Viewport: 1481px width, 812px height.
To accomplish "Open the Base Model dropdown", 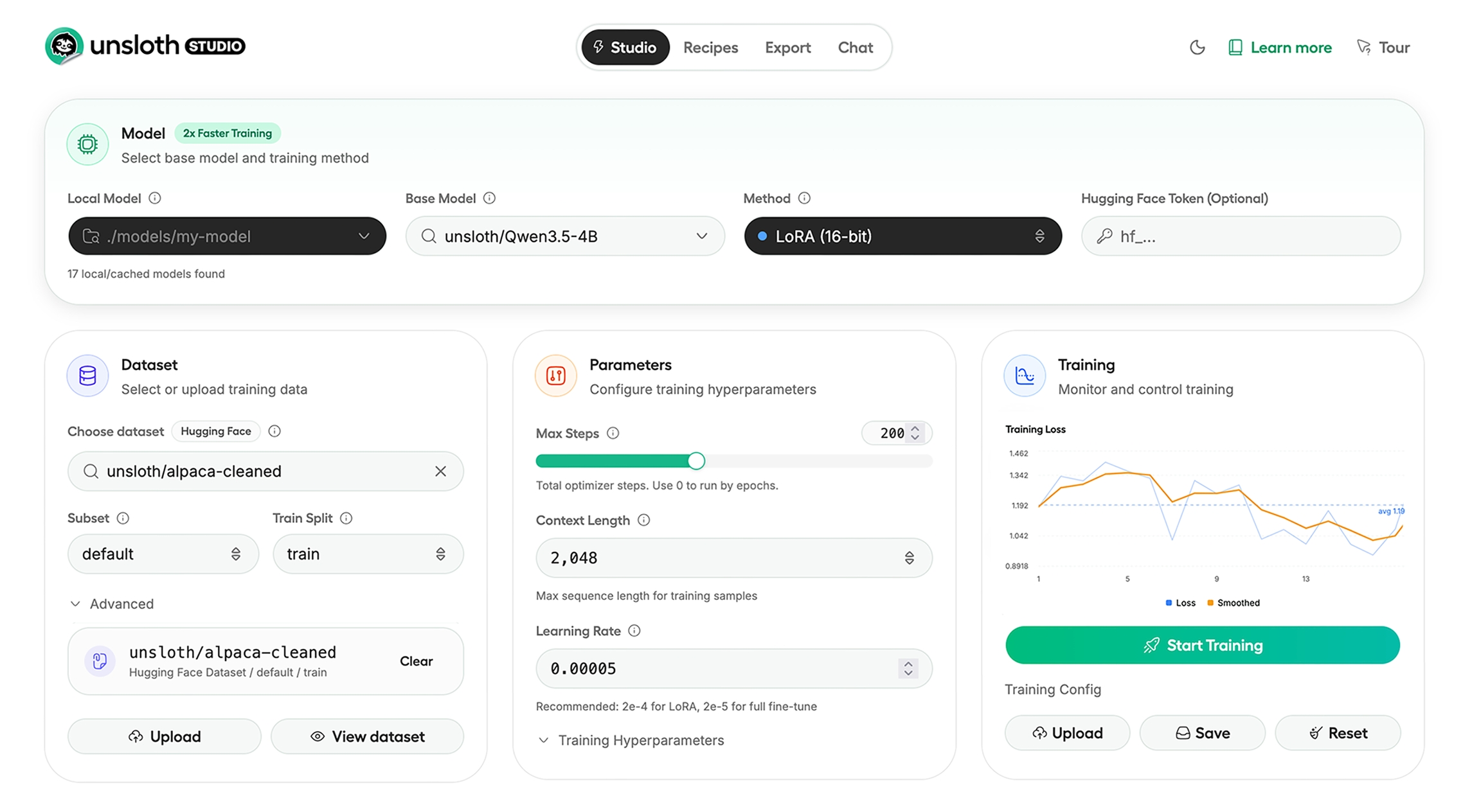I will (x=701, y=236).
